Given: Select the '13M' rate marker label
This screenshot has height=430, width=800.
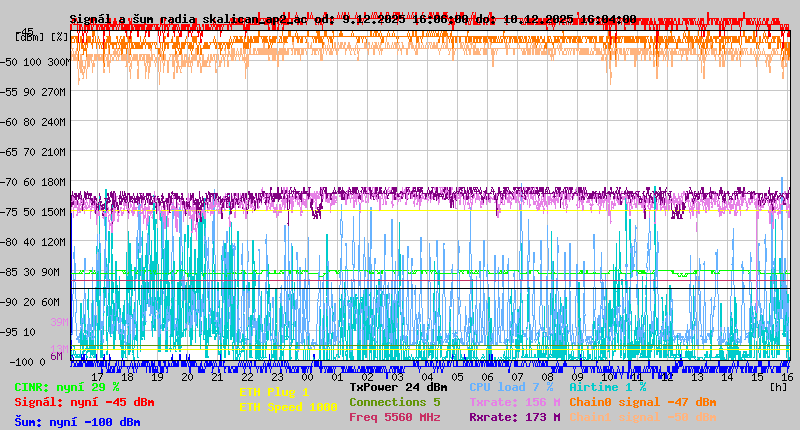Looking at the screenshot, I should (x=59, y=349).
